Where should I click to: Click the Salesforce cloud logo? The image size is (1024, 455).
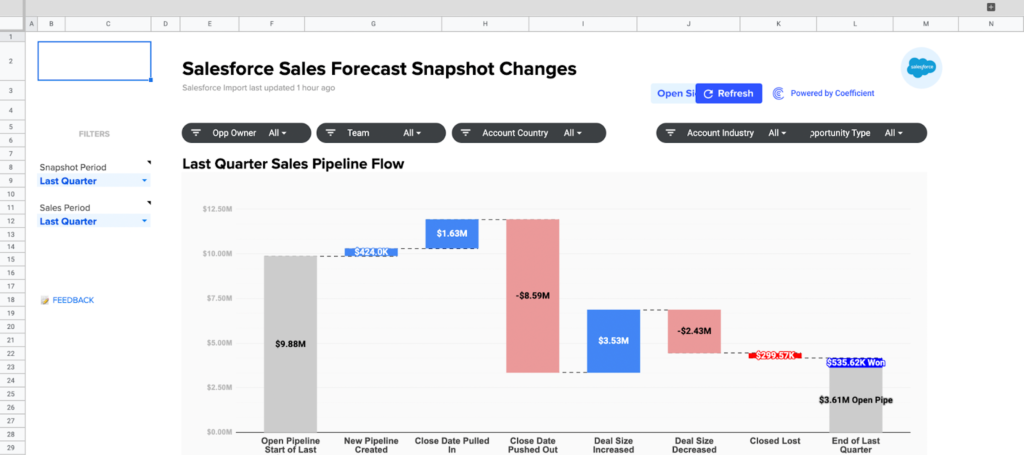920,68
